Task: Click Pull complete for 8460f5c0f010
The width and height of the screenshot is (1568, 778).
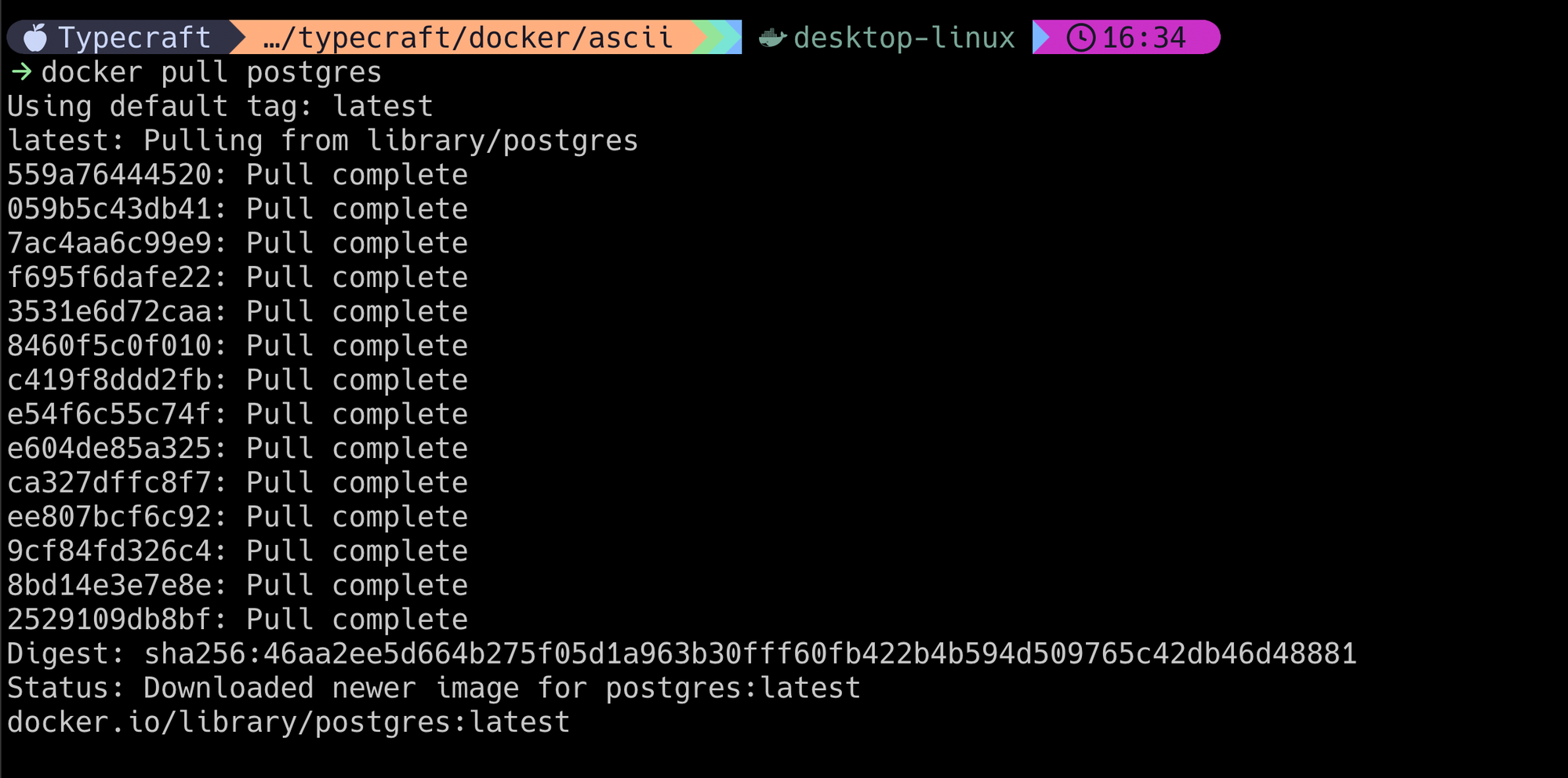Action: (357, 346)
